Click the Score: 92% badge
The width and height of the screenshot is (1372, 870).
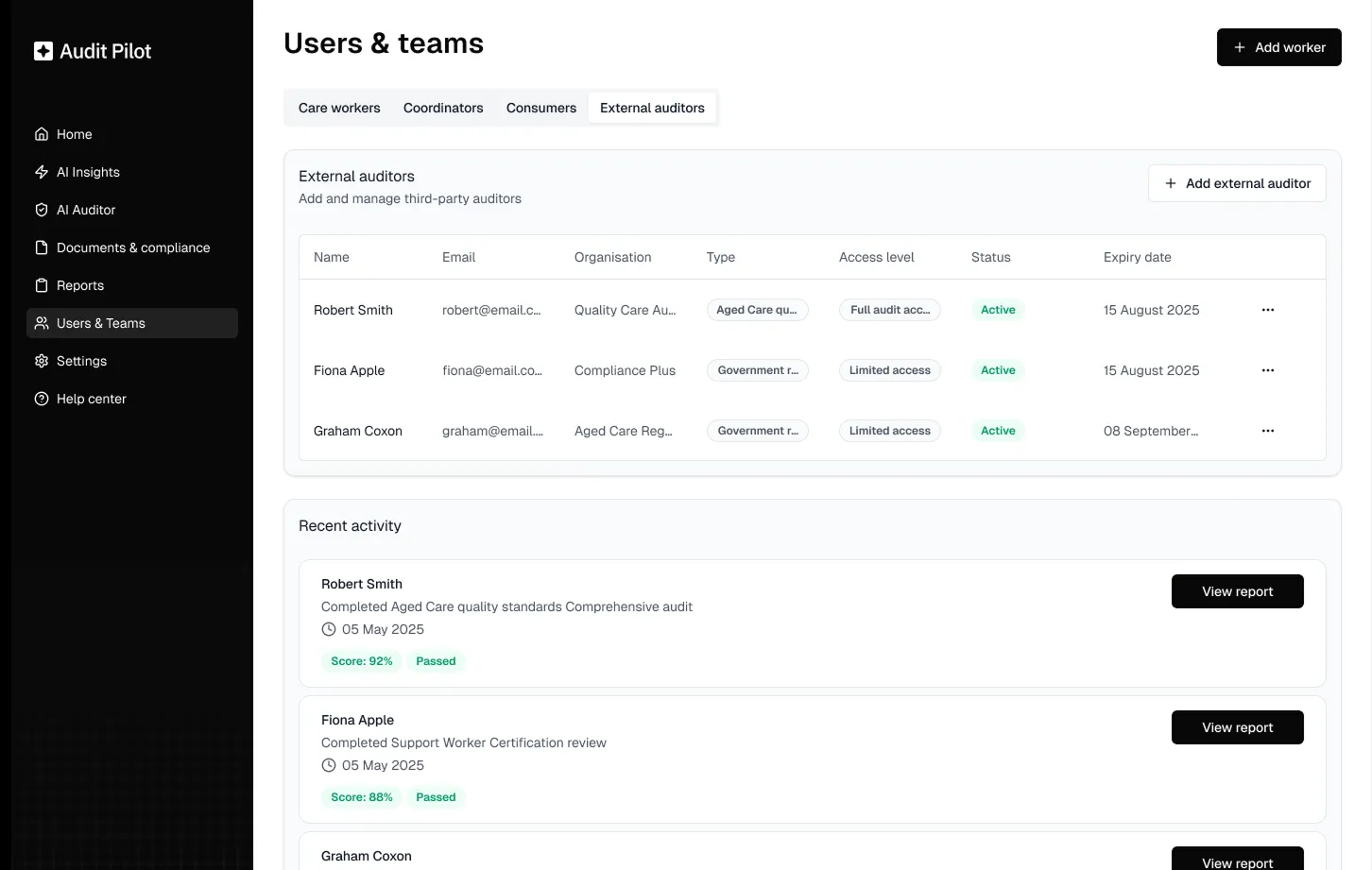coord(362,661)
